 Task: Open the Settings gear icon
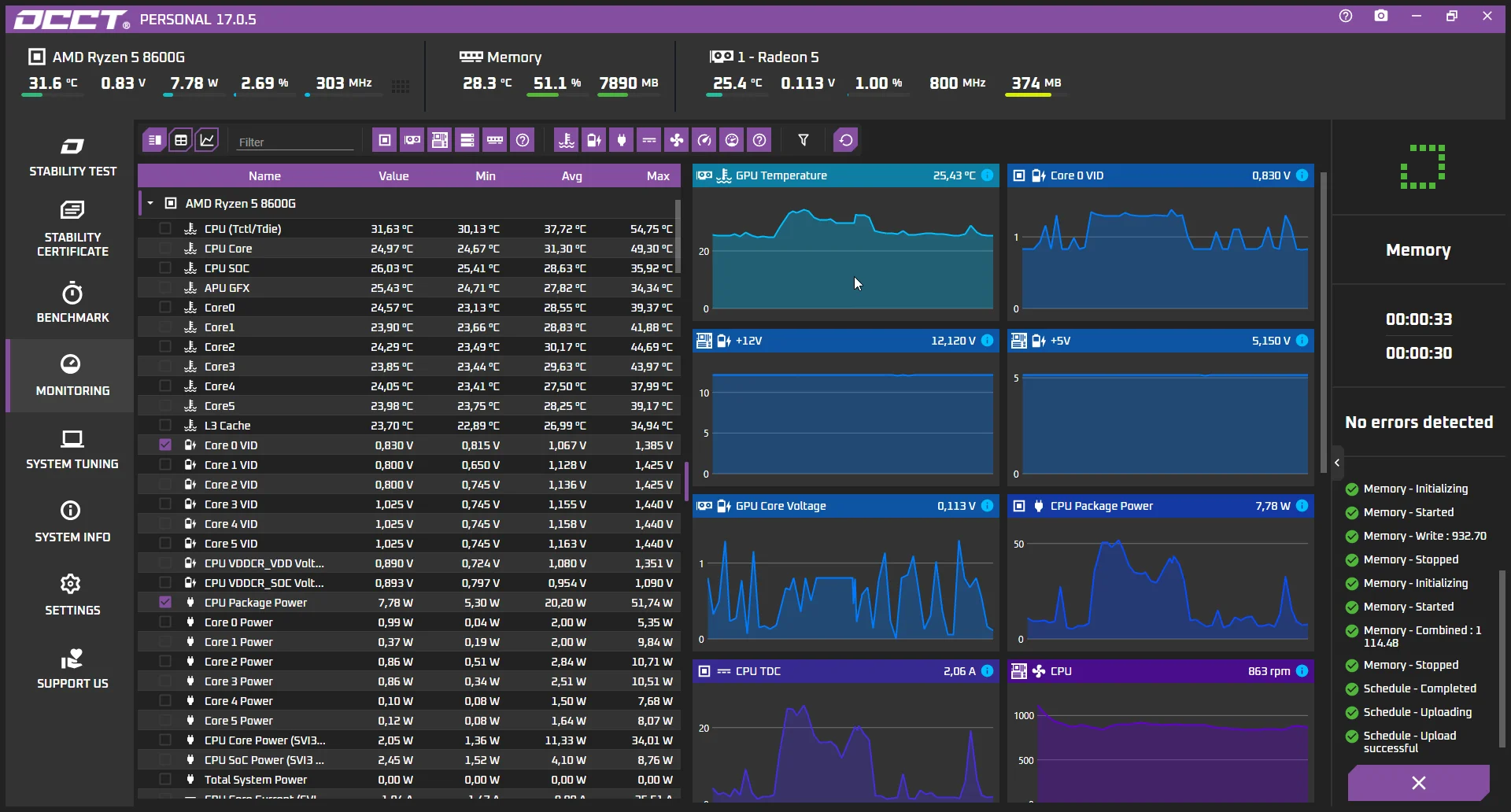click(x=71, y=584)
